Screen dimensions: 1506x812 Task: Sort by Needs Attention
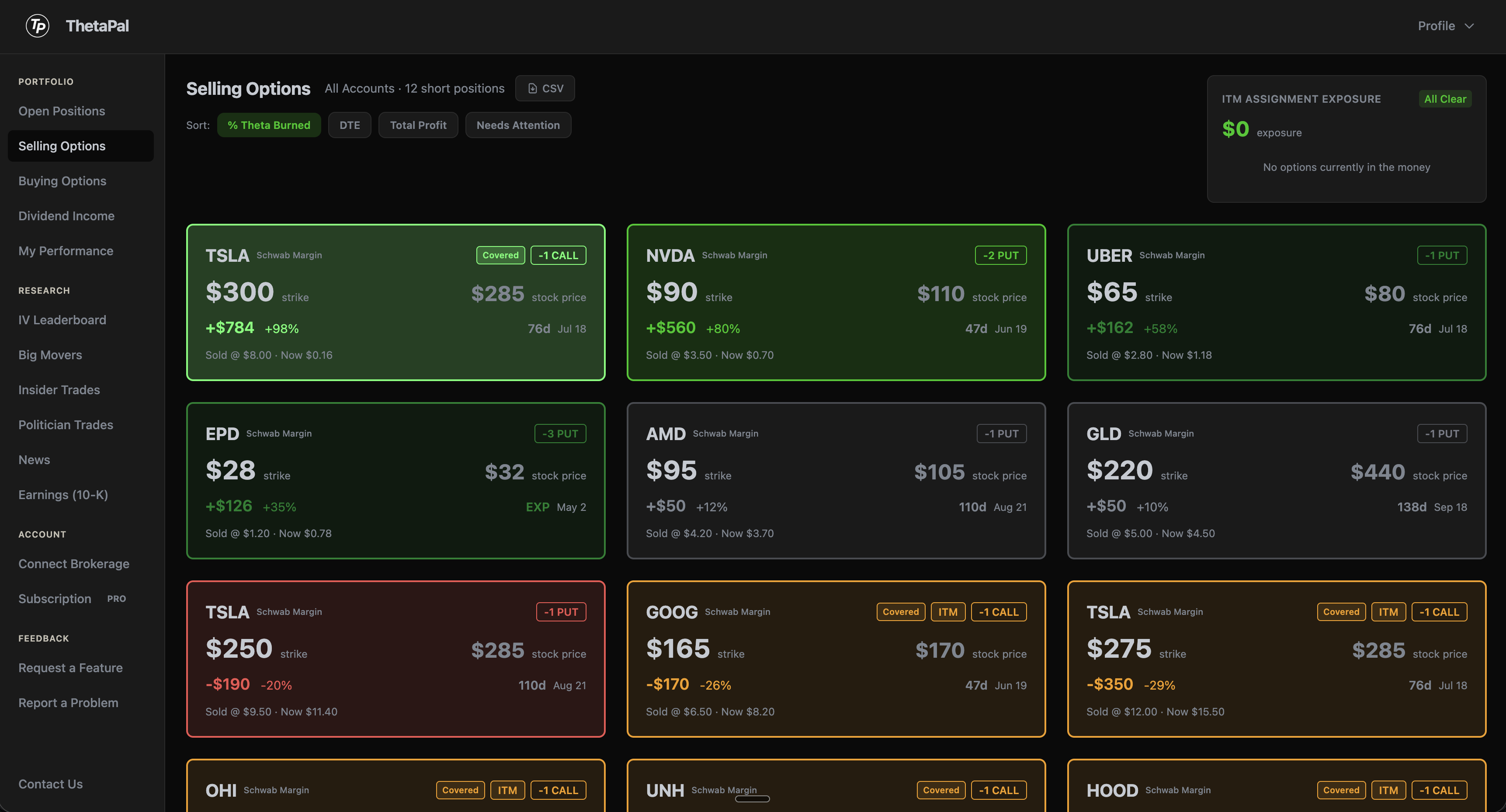point(518,125)
